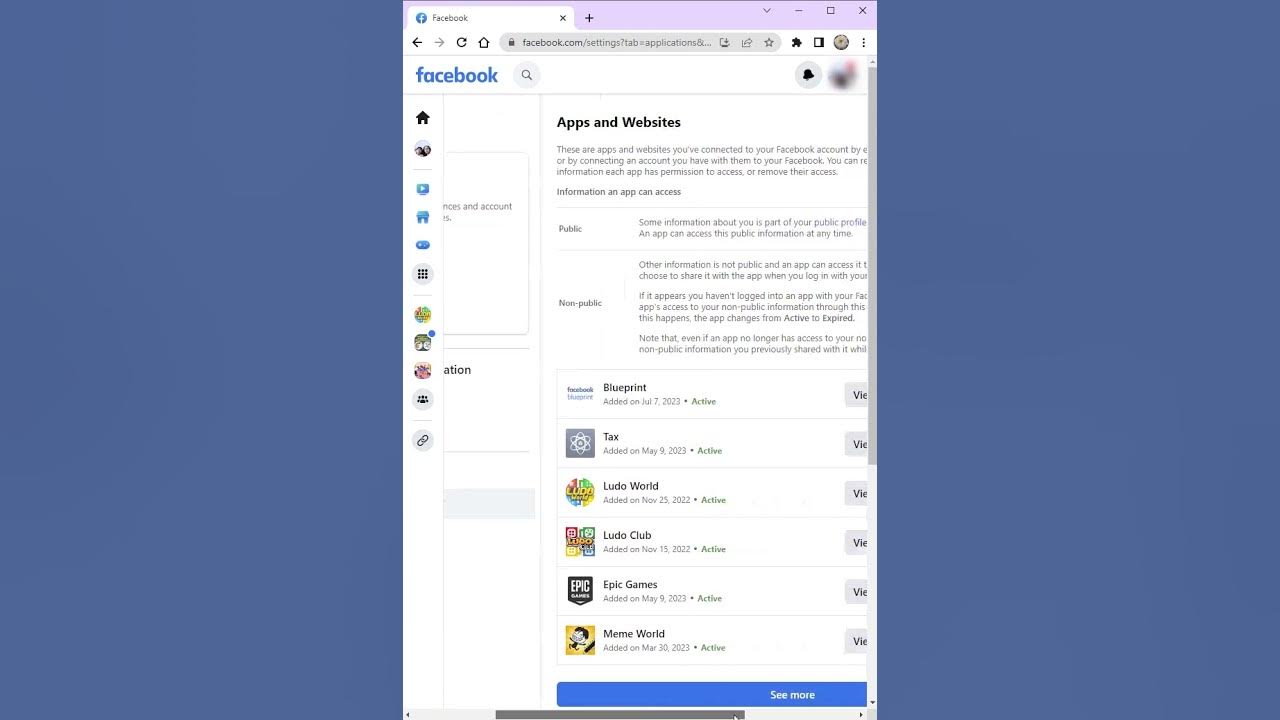Click the Blueprint app logo
Screen dimensions: 1280x720
(x=580, y=394)
